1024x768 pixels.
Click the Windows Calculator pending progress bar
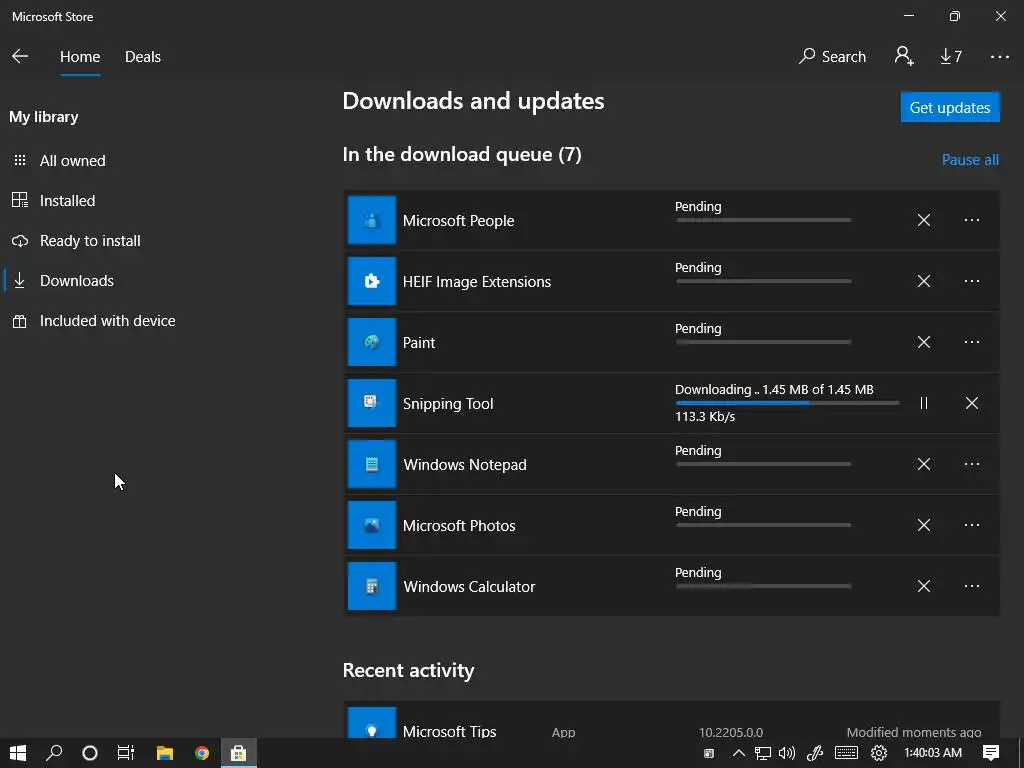click(763, 586)
